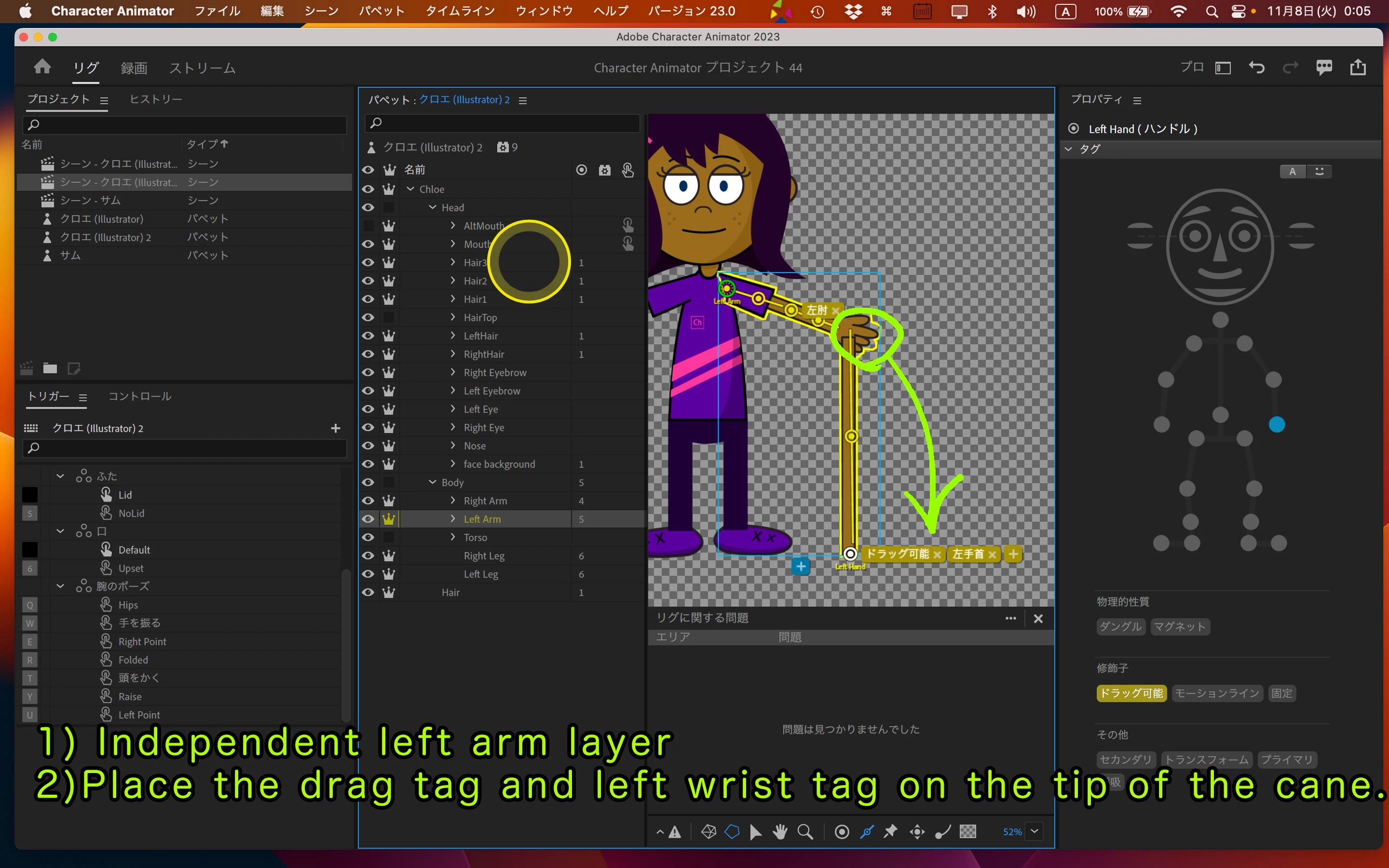This screenshot has height=868, width=1389.
Task: Select the Dangle tool
Action: point(942,832)
